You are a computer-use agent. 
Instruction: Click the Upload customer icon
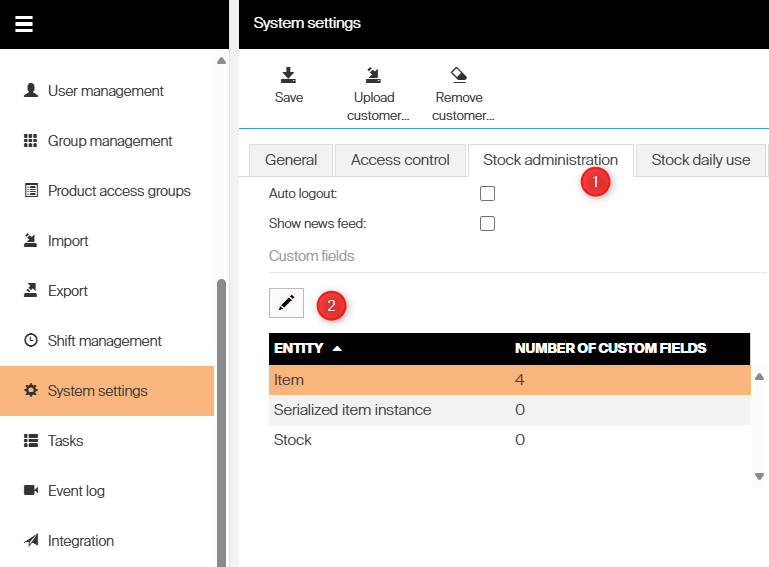(373, 75)
